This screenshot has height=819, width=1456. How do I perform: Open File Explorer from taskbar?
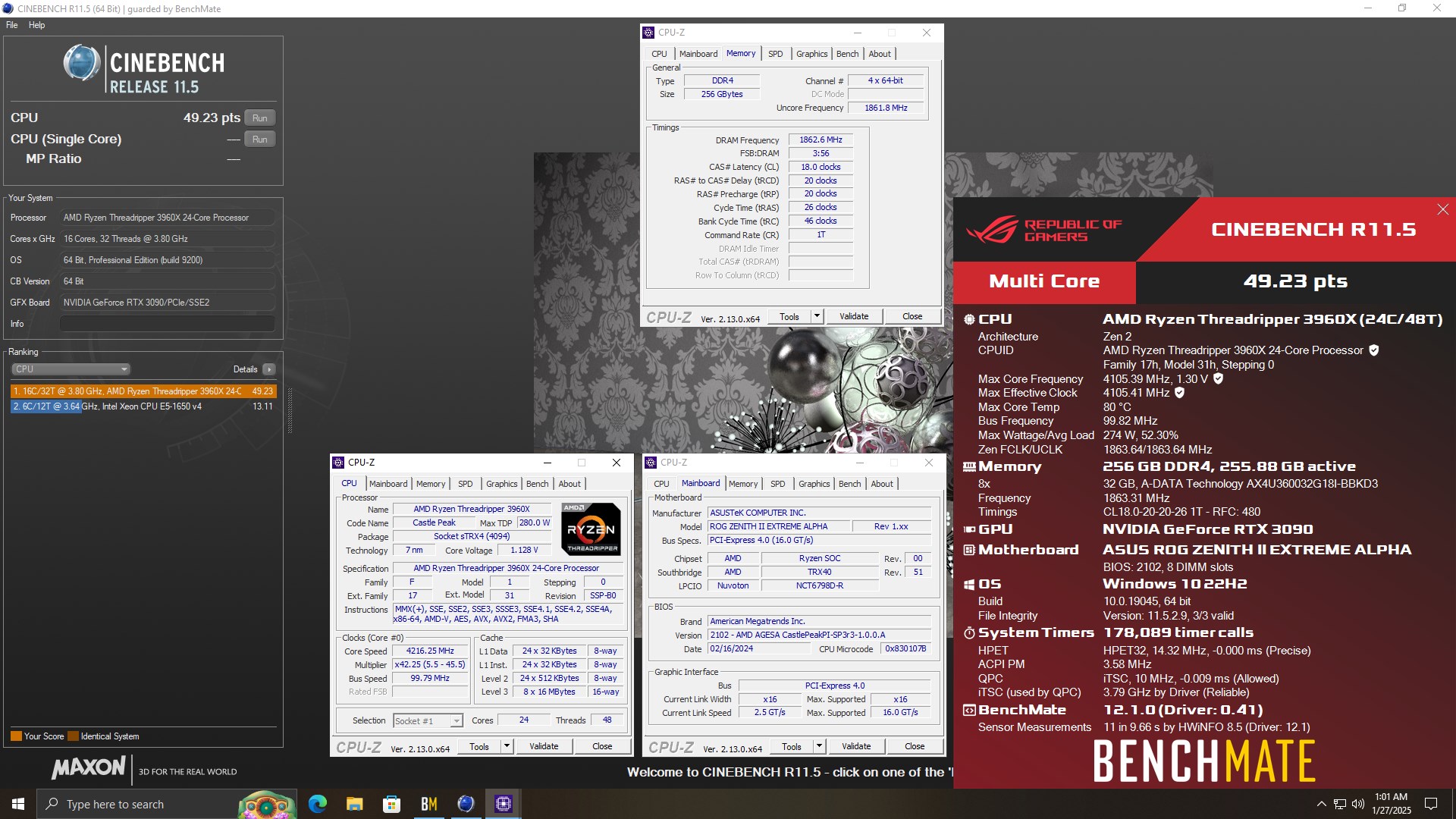click(354, 804)
